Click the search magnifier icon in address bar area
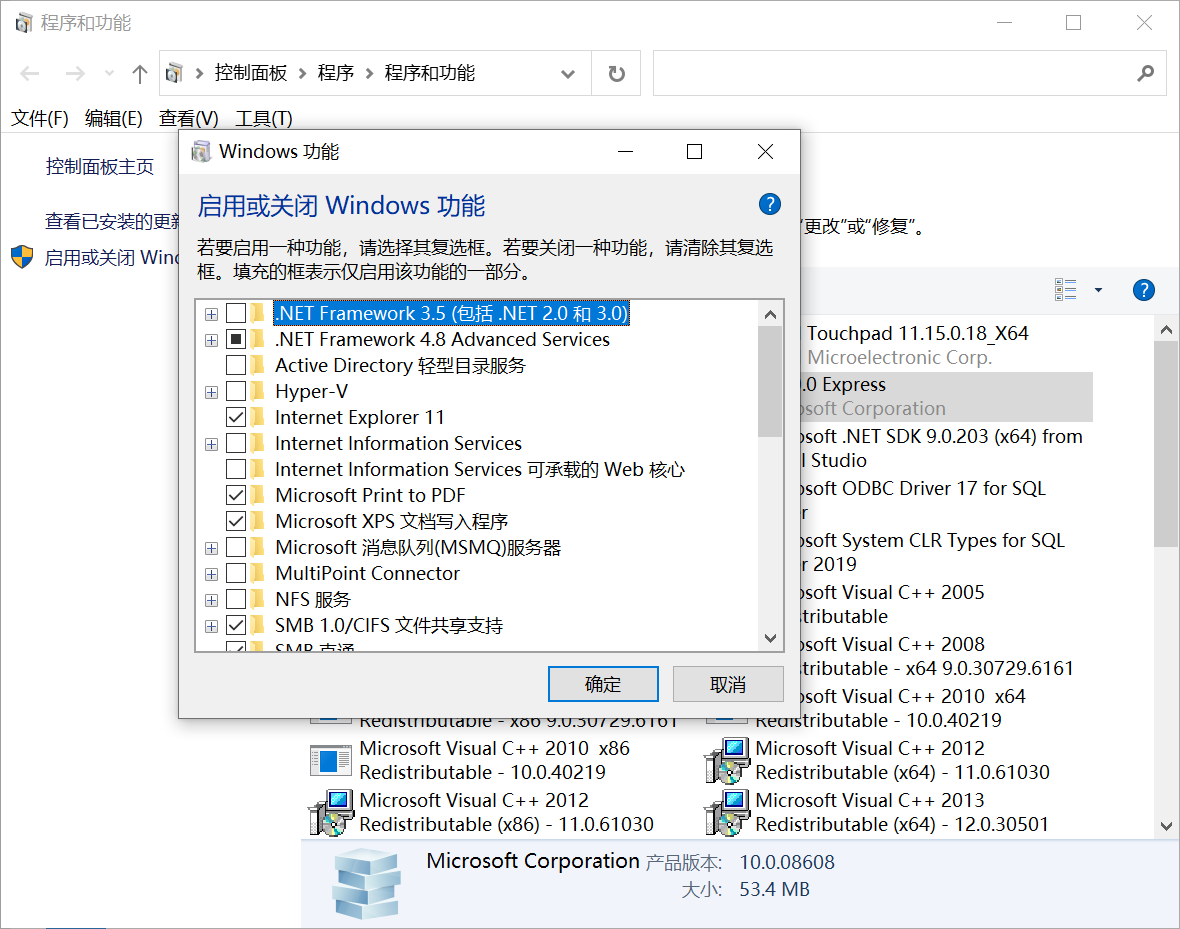 (x=1145, y=73)
